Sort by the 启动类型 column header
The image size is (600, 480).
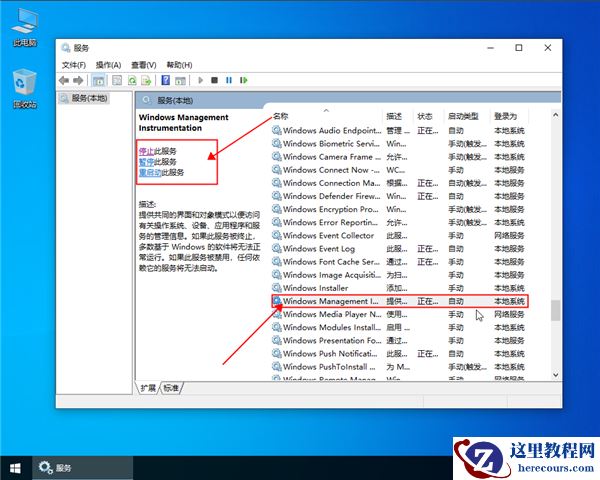[x=467, y=116]
